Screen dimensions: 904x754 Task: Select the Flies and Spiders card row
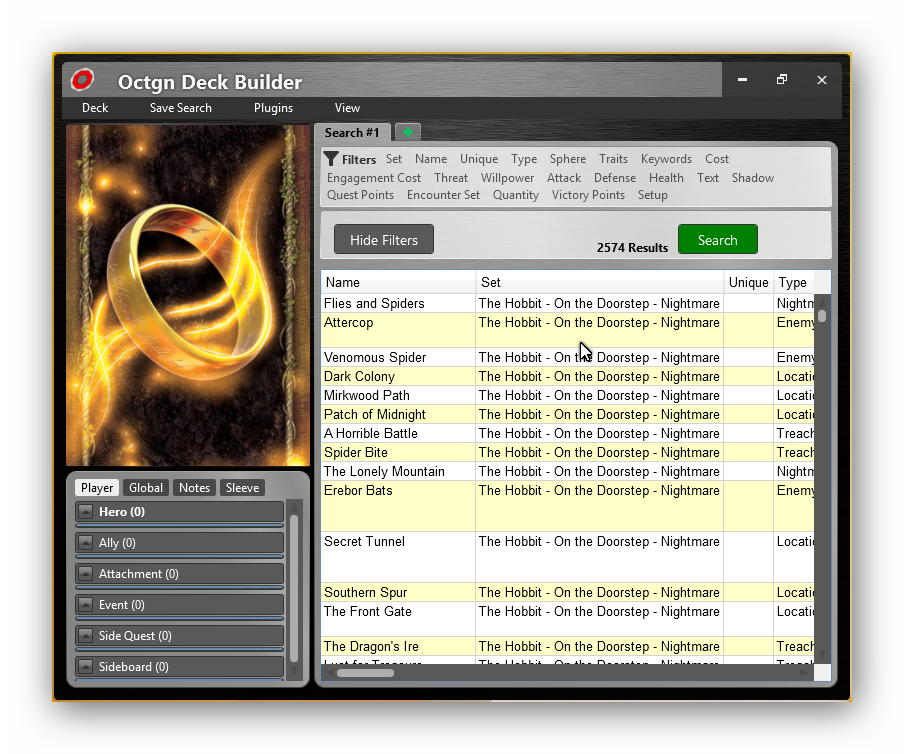tap(568, 303)
